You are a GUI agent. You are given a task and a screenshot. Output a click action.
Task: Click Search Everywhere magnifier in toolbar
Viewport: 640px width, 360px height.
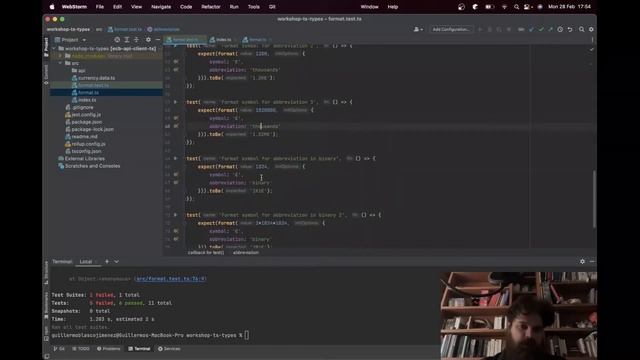point(582,29)
